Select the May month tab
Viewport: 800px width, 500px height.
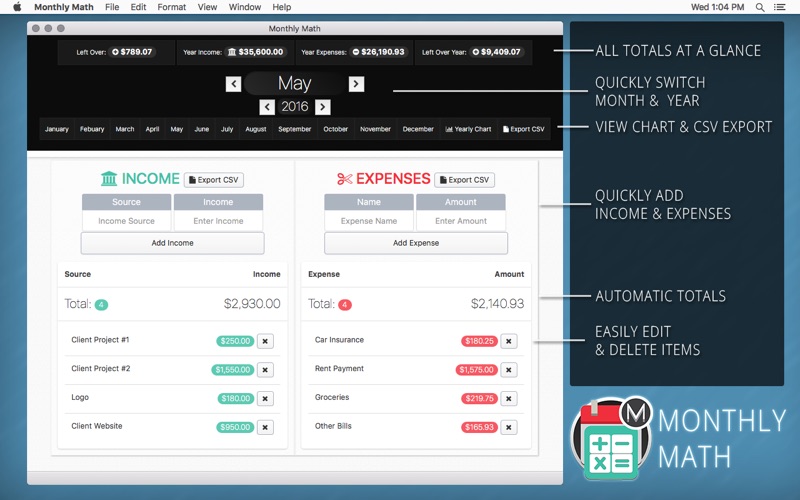pyautogui.click(x=177, y=129)
